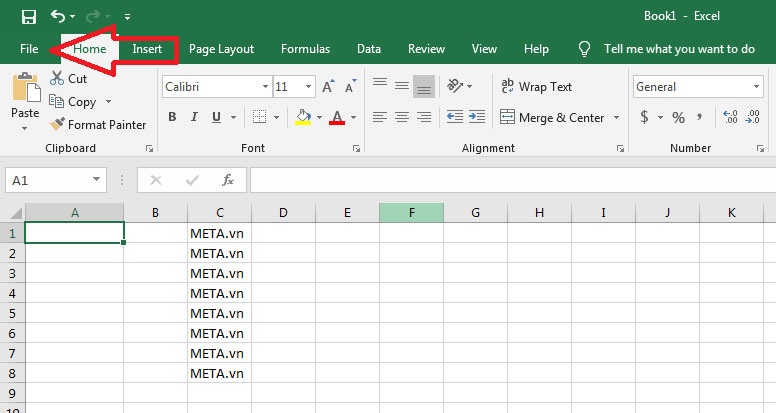Open the Help tab
776x413 pixels.
click(536, 48)
